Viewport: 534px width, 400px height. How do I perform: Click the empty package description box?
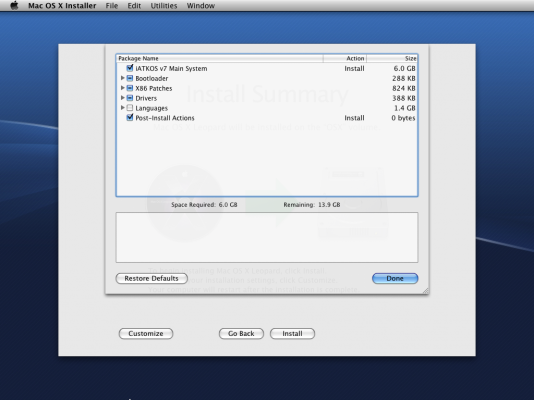pyautogui.click(x=267, y=237)
